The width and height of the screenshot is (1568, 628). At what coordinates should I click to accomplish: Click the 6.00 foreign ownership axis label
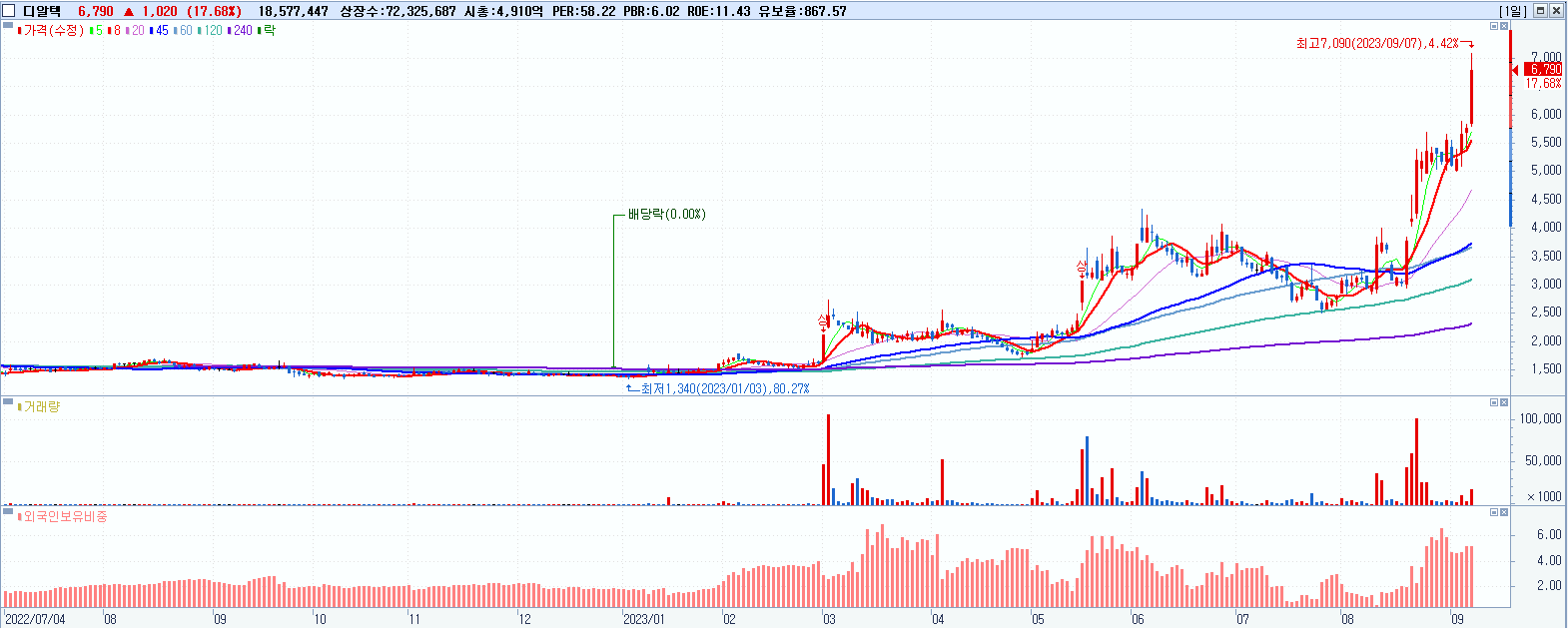pyautogui.click(x=1549, y=534)
